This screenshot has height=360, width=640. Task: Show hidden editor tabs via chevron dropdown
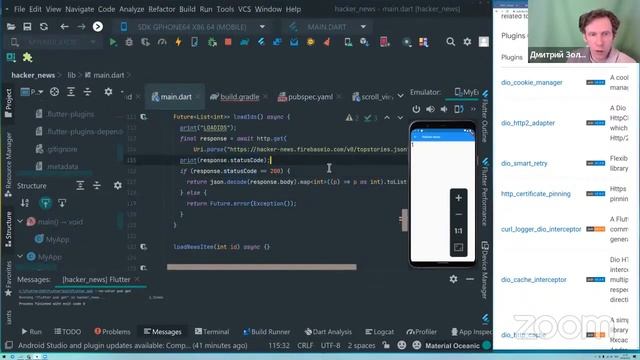click(400, 96)
